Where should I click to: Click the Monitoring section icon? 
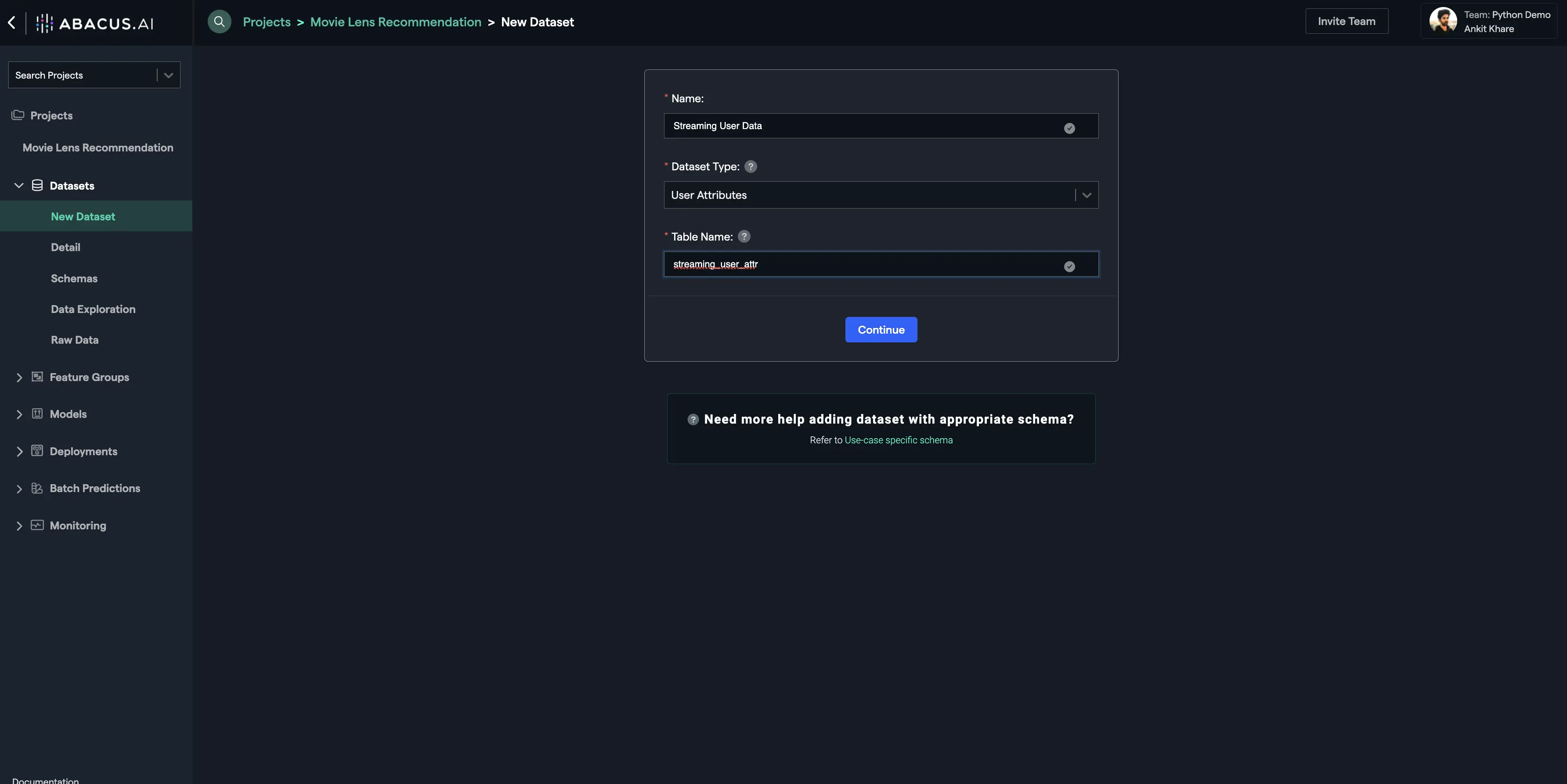click(37, 525)
